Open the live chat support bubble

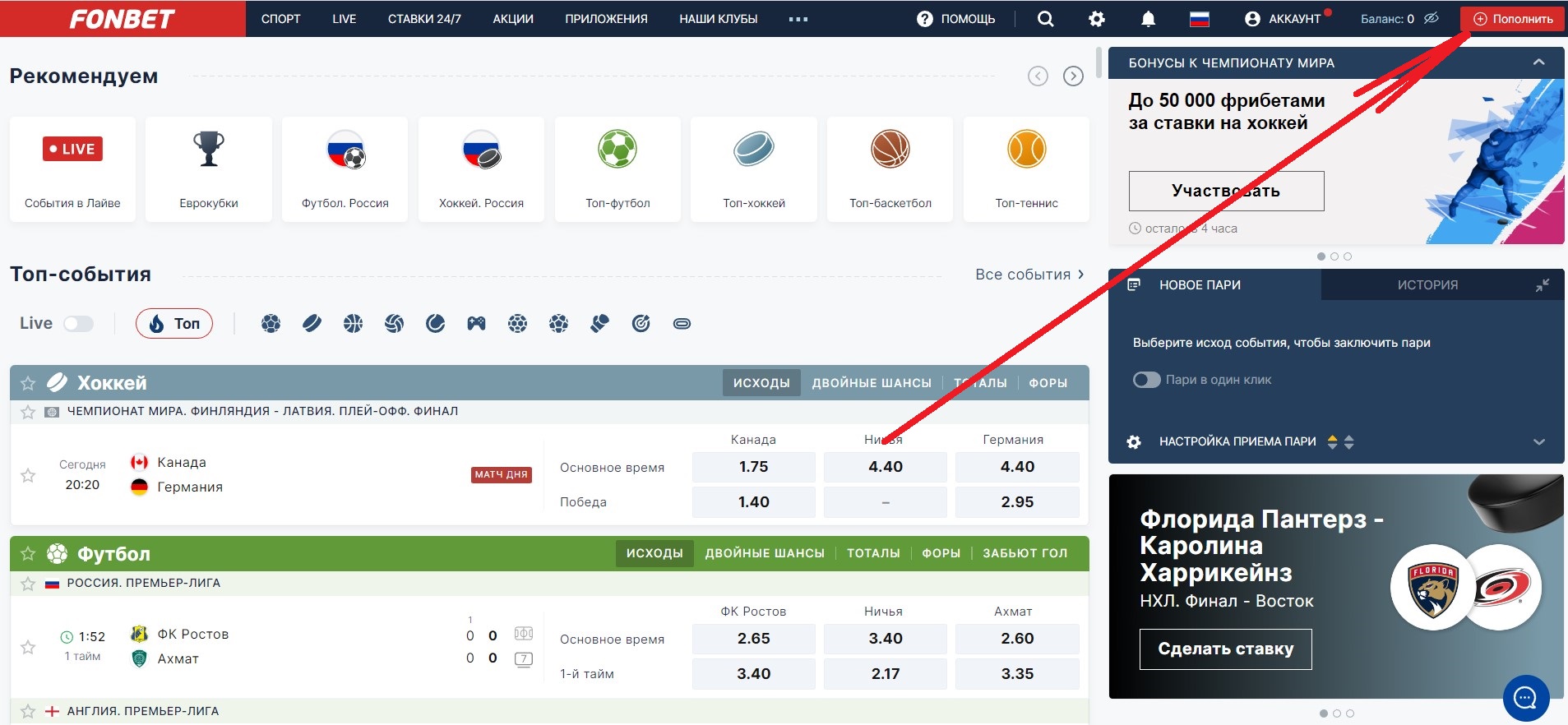(1526, 699)
